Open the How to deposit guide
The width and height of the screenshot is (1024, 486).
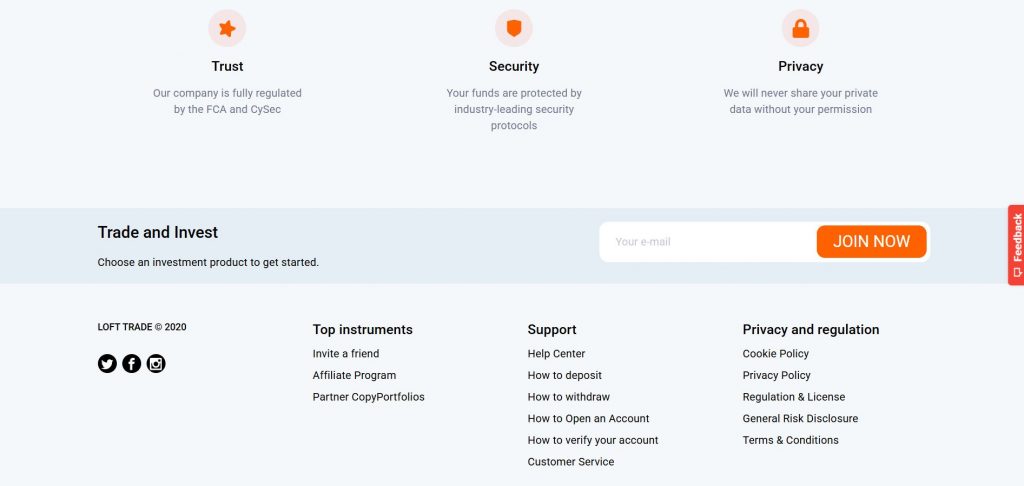tap(564, 375)
